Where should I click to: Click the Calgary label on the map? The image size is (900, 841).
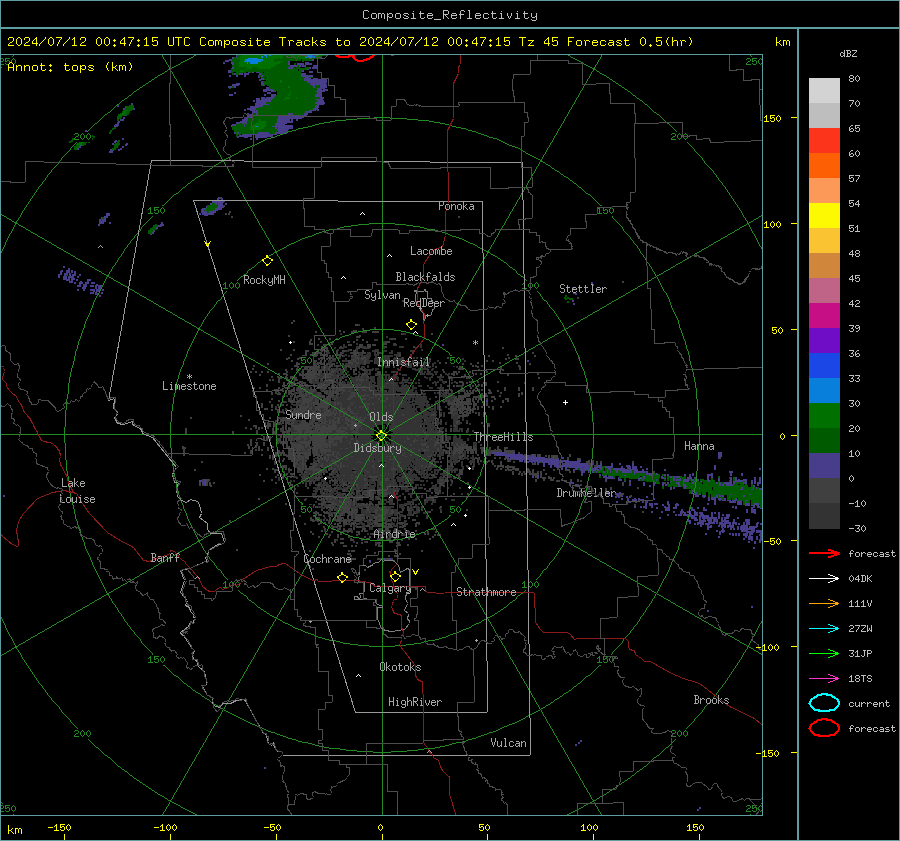[390, 588]
